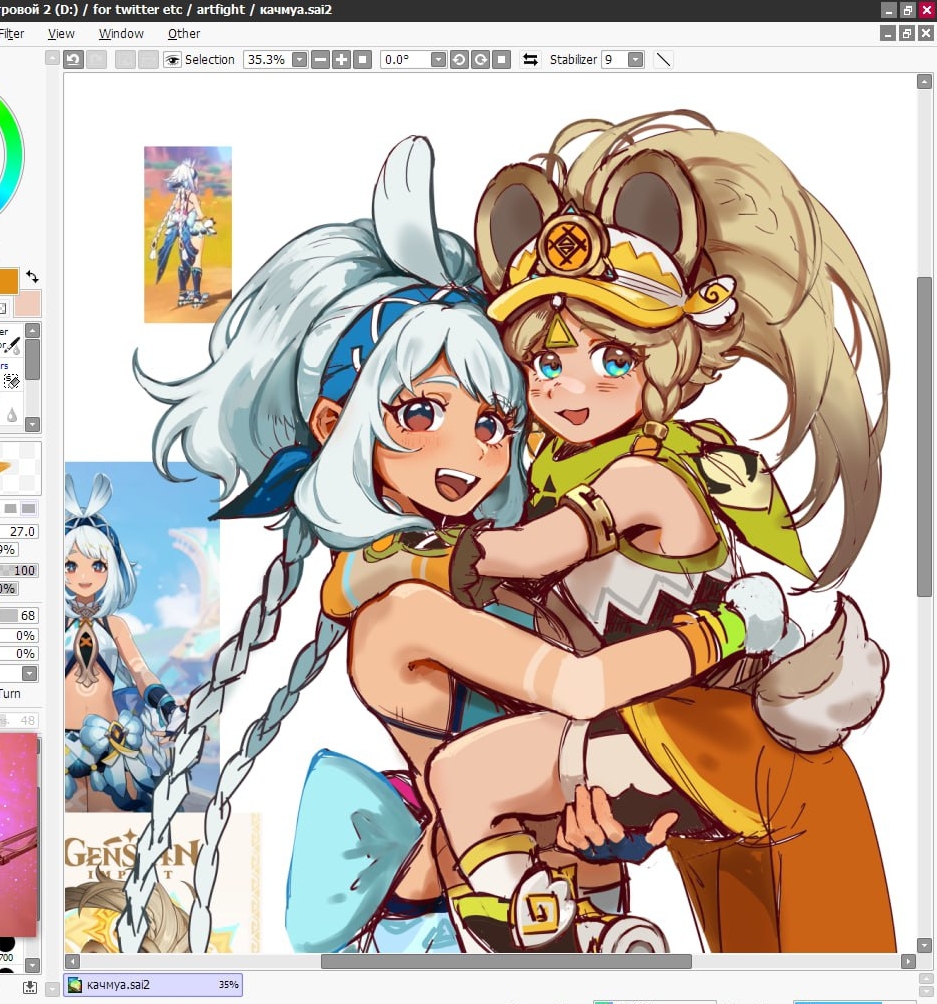Screen dimensions: 937x1004
Task: Rotate canvas clockwise
Action: coord(480,60)
